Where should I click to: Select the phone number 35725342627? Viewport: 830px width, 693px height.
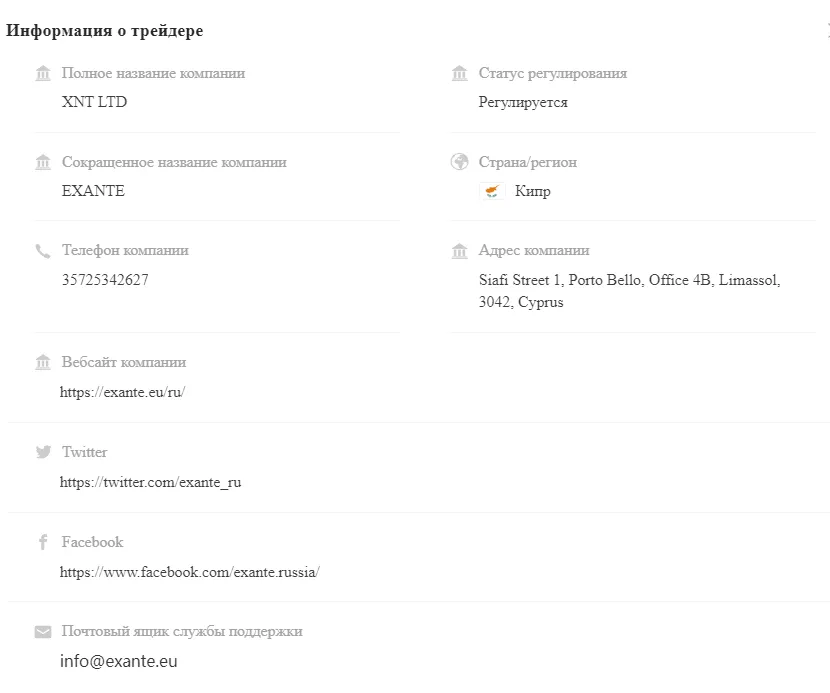105,280
